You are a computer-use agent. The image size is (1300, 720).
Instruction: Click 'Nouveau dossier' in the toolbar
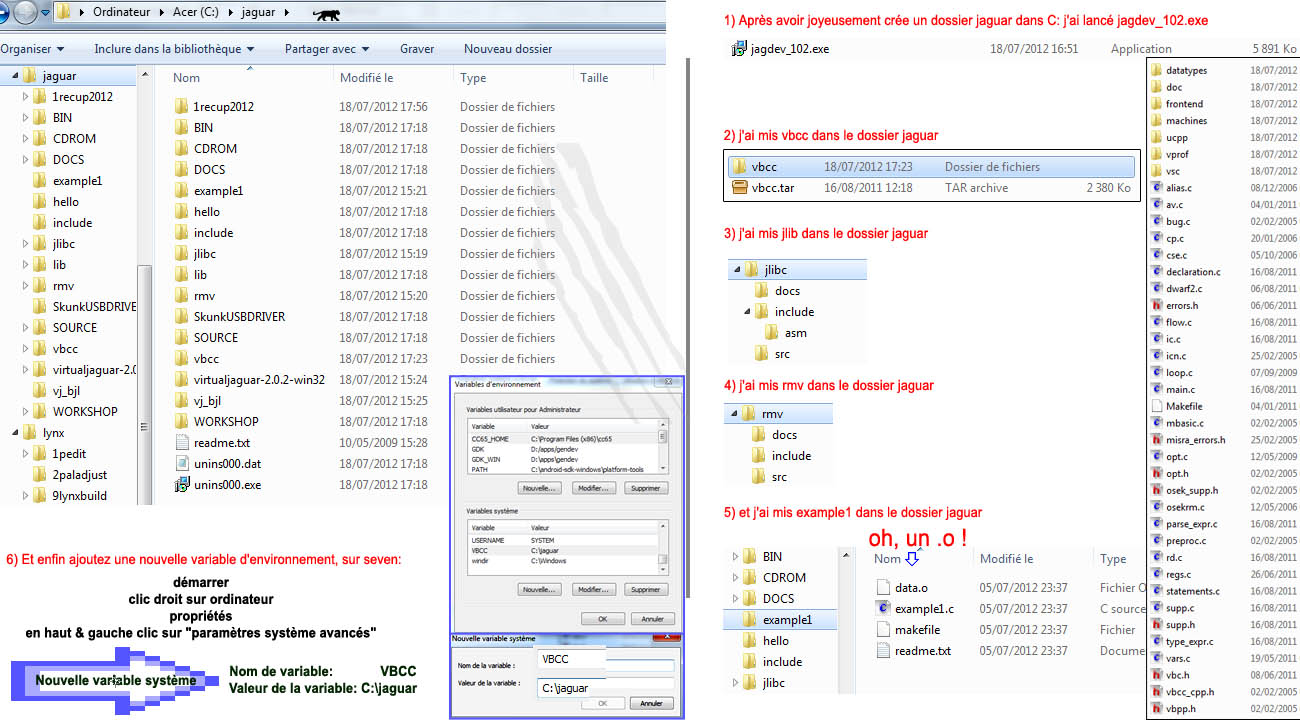click(507, 49)
